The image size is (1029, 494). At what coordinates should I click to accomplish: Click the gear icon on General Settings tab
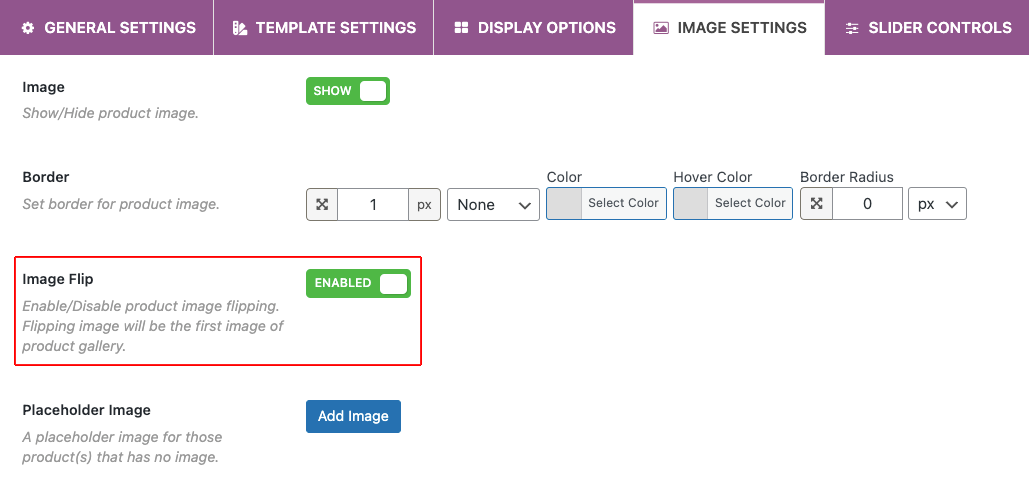pyautogui.click(x=28, y=28)
